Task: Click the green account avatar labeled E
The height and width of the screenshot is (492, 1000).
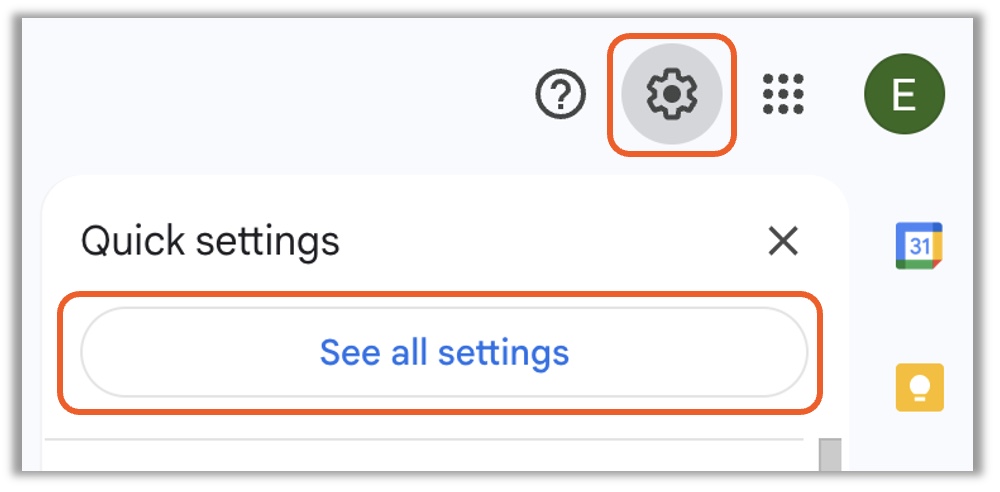Action: [x=904, y=94]
